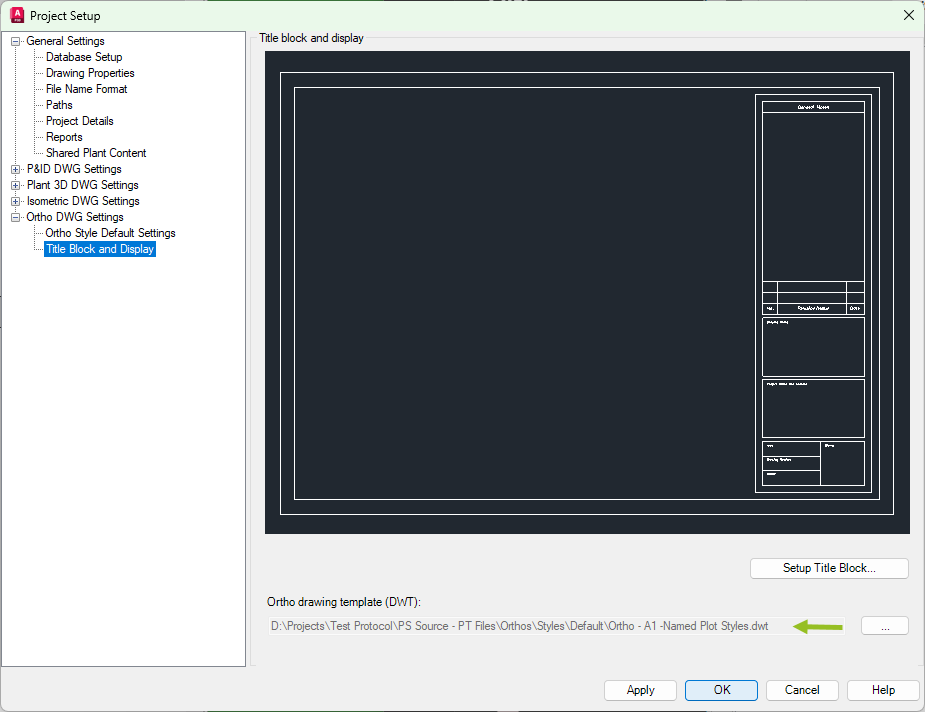The height and width of the screenshot is (712, 925).
Task: Go to Paths settings
Action: click(x=59, y=105)
